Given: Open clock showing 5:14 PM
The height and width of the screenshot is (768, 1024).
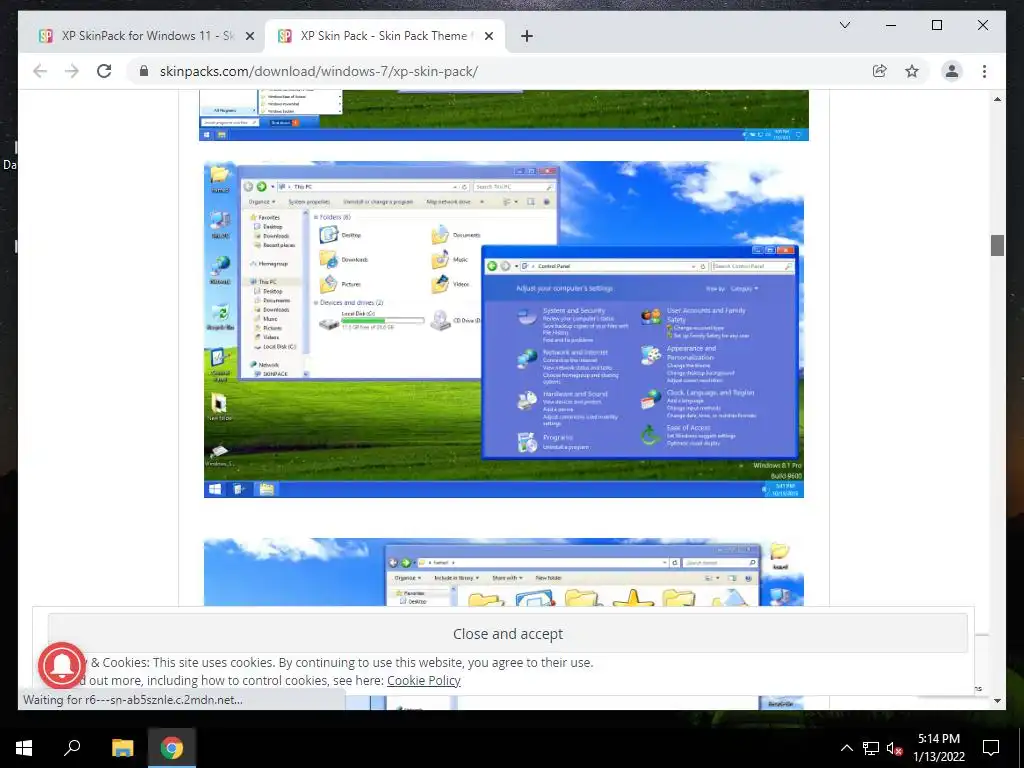Looking at the screenshot, I should pyautogui.click(x=939, y=748).
